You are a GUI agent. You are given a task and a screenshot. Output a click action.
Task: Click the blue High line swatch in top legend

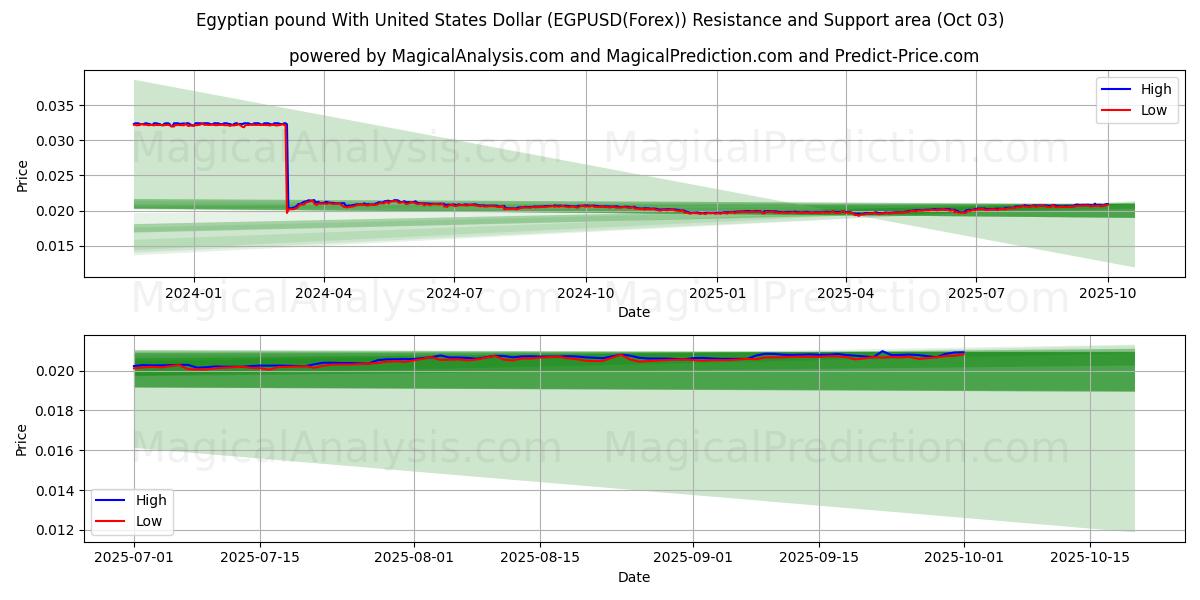[1116, 90]
